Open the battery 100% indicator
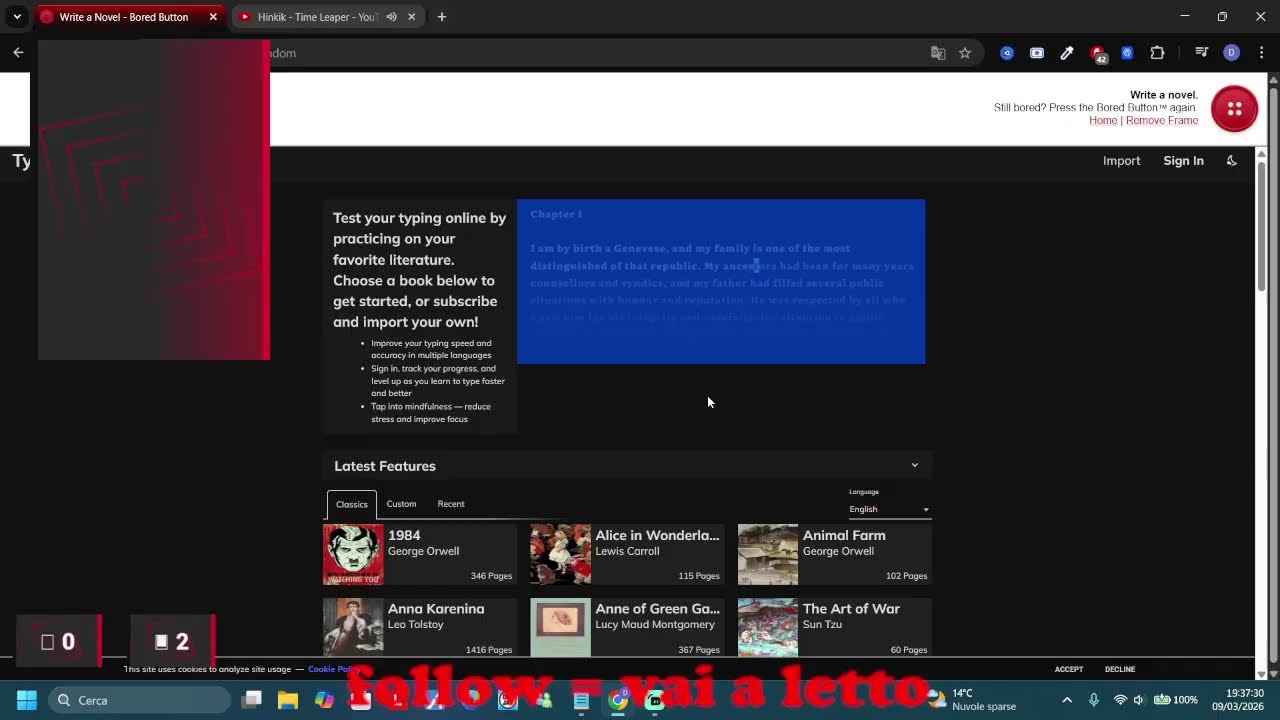This screenshot has height=720, width=1280. click(1175, 700)
